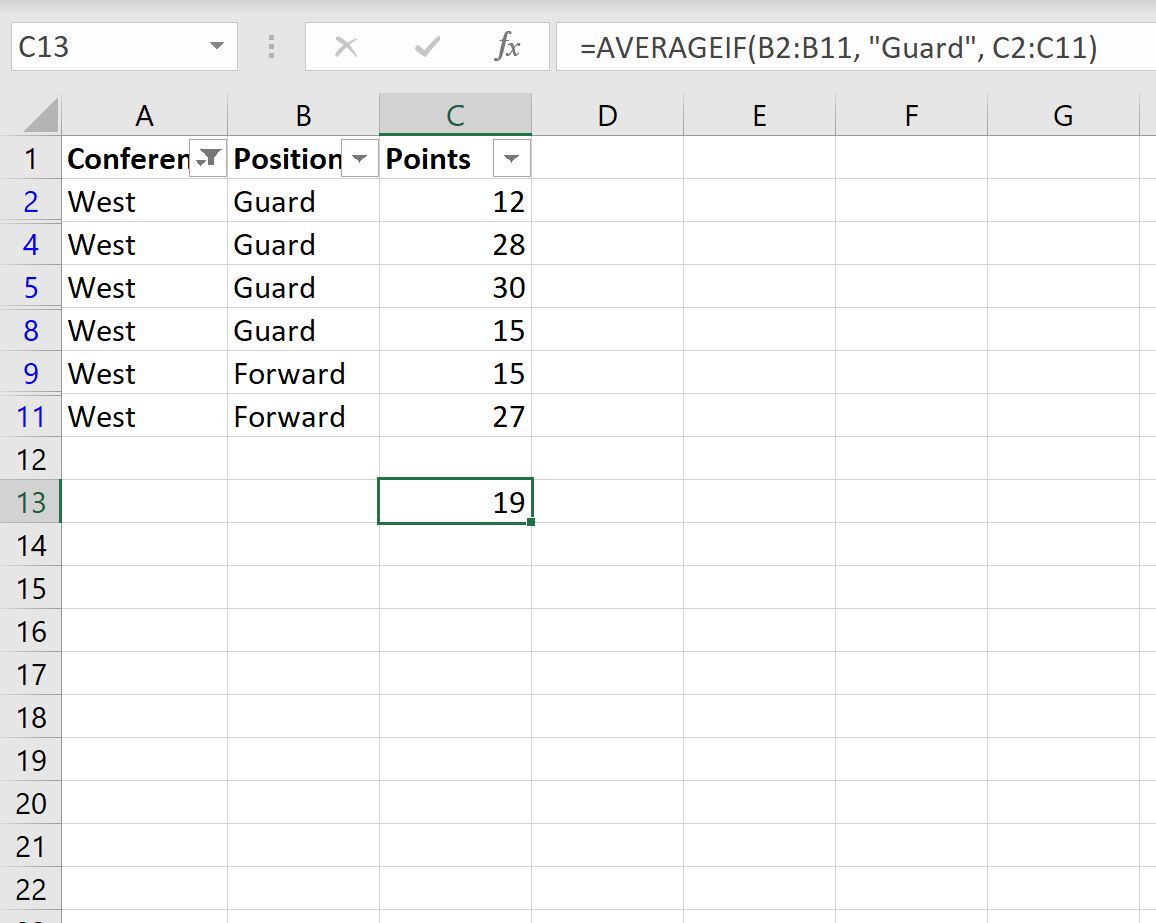Click the fill handle of cell C13

click(x=531, y=522)
